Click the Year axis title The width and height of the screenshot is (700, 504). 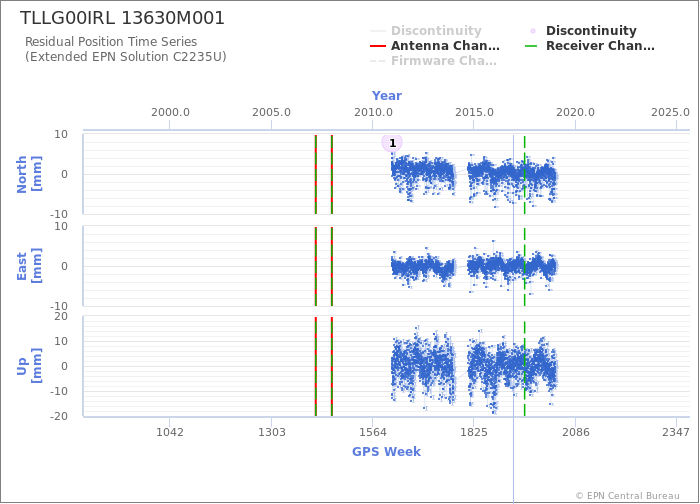pos(387,96)
